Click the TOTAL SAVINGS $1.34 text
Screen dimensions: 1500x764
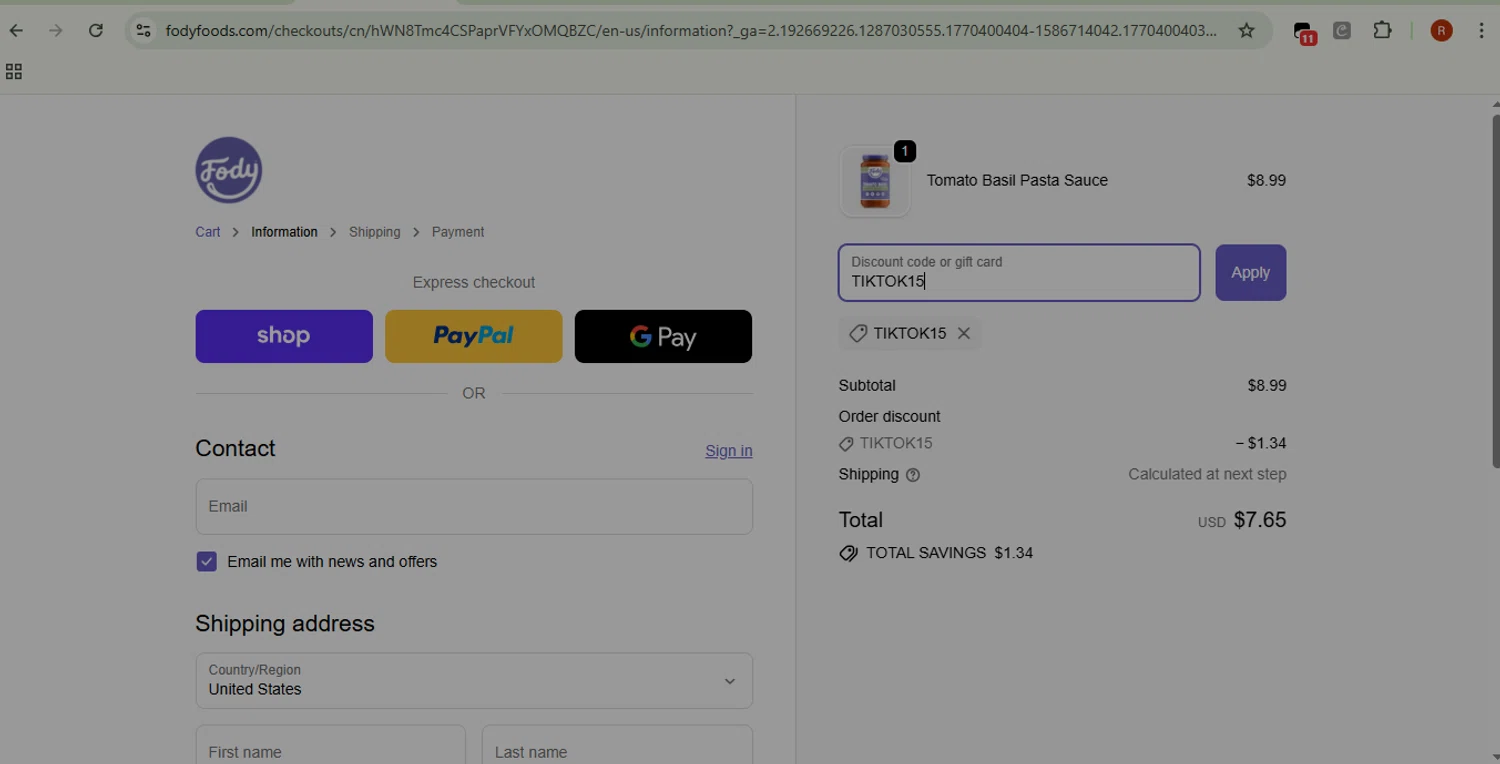point(949,553)
